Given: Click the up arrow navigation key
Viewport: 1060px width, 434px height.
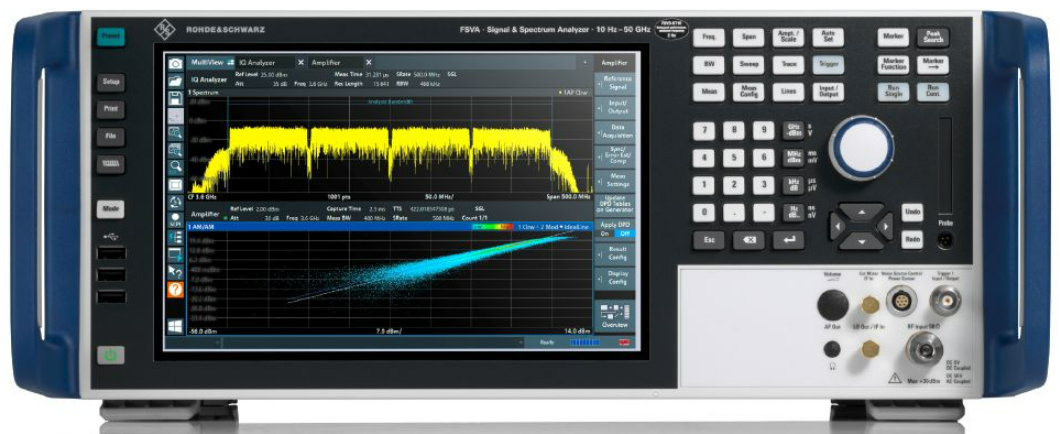Looking at the screenshot, I should click(x=861, y=213).
